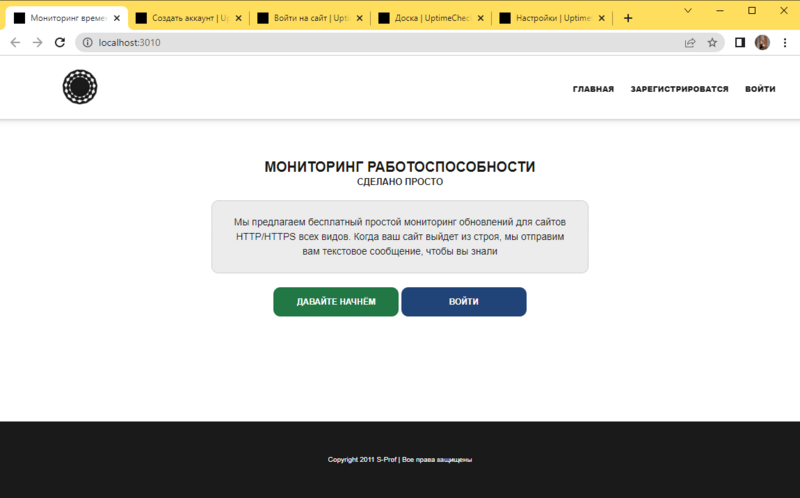
Task: Close the 'Создать аккаунт' tab
Action: tap(238, 18)
